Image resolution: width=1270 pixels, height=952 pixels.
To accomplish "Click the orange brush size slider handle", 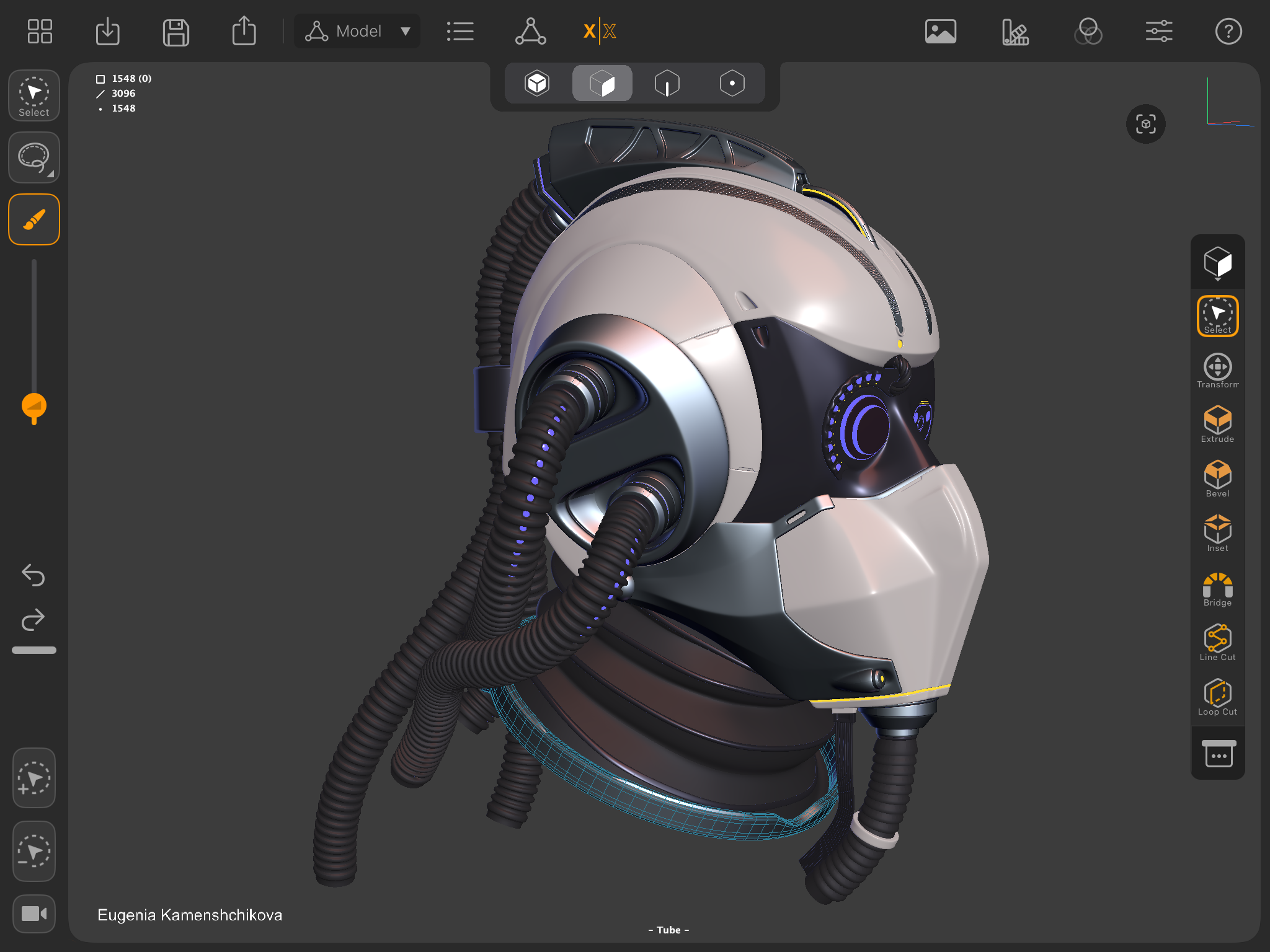I will coord(34,407).
